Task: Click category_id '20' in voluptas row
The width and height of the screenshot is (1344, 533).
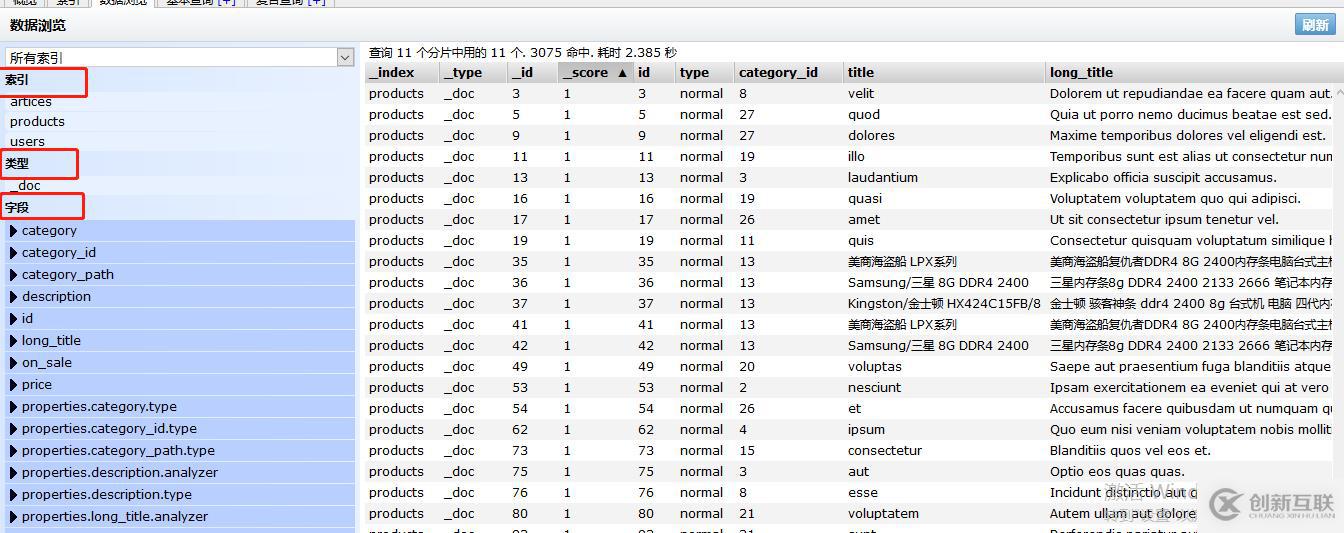Action: coord(747,366)
